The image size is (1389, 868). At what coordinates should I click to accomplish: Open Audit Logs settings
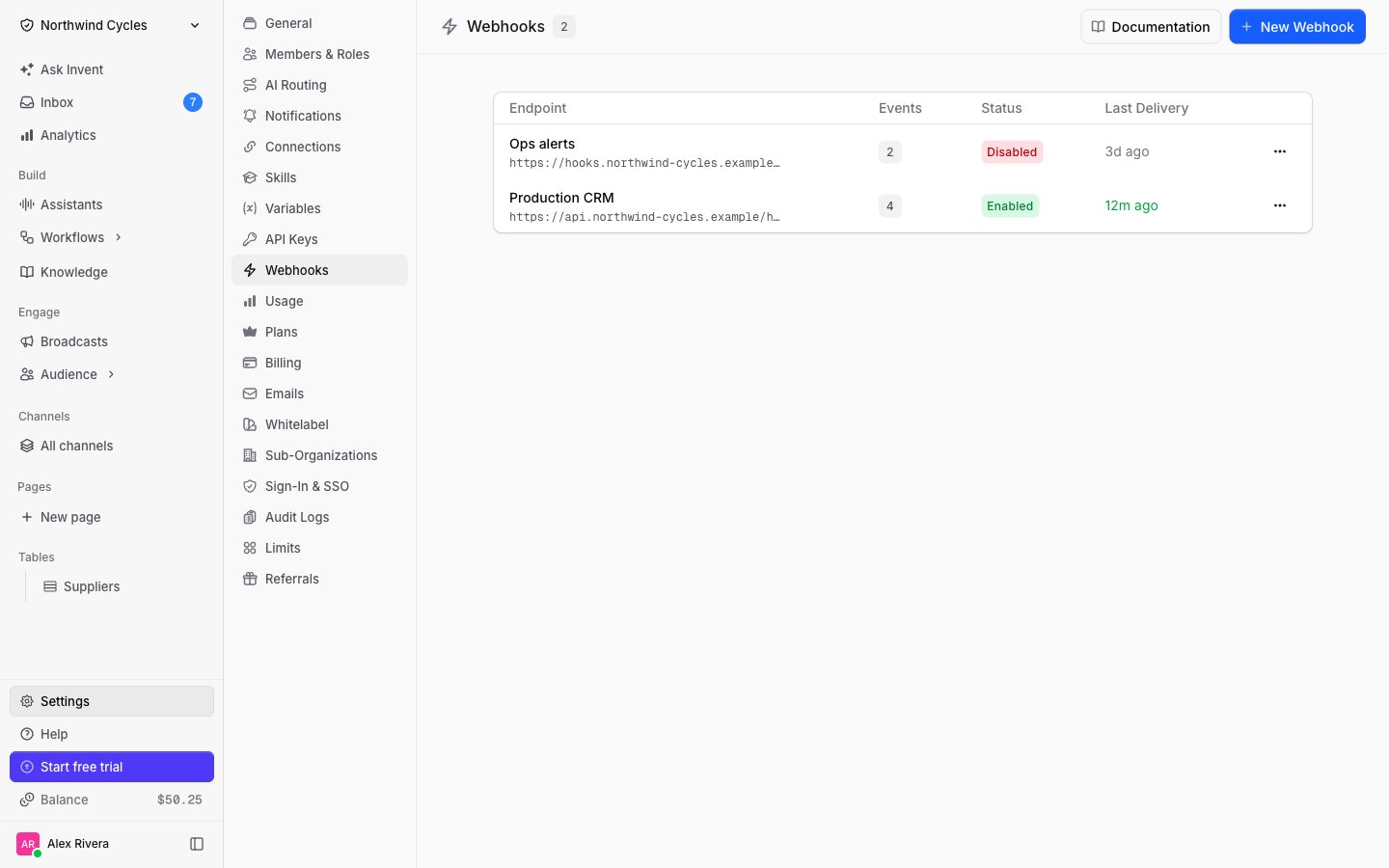[x=319, y=517]
